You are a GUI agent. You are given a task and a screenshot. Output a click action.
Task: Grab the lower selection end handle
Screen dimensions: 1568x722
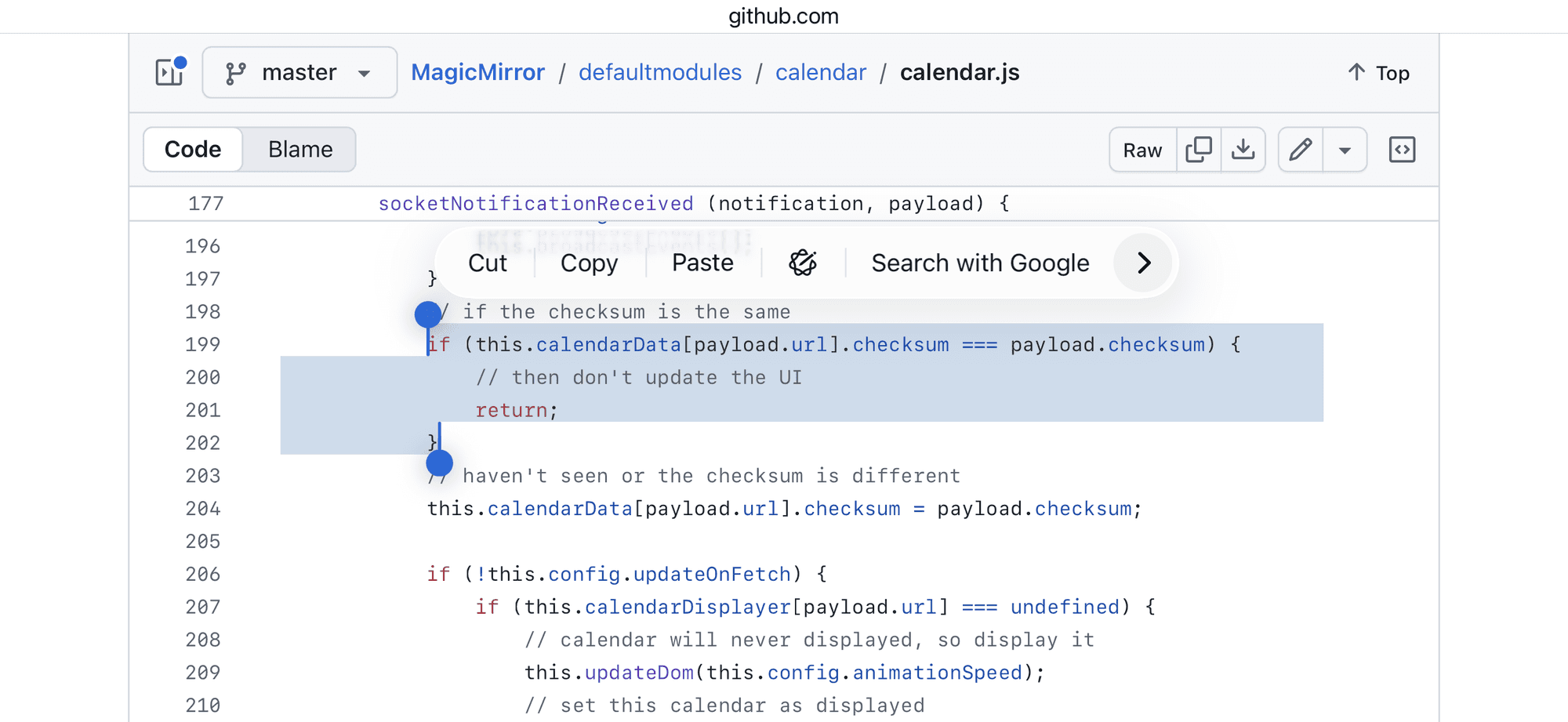click(440, 463)
